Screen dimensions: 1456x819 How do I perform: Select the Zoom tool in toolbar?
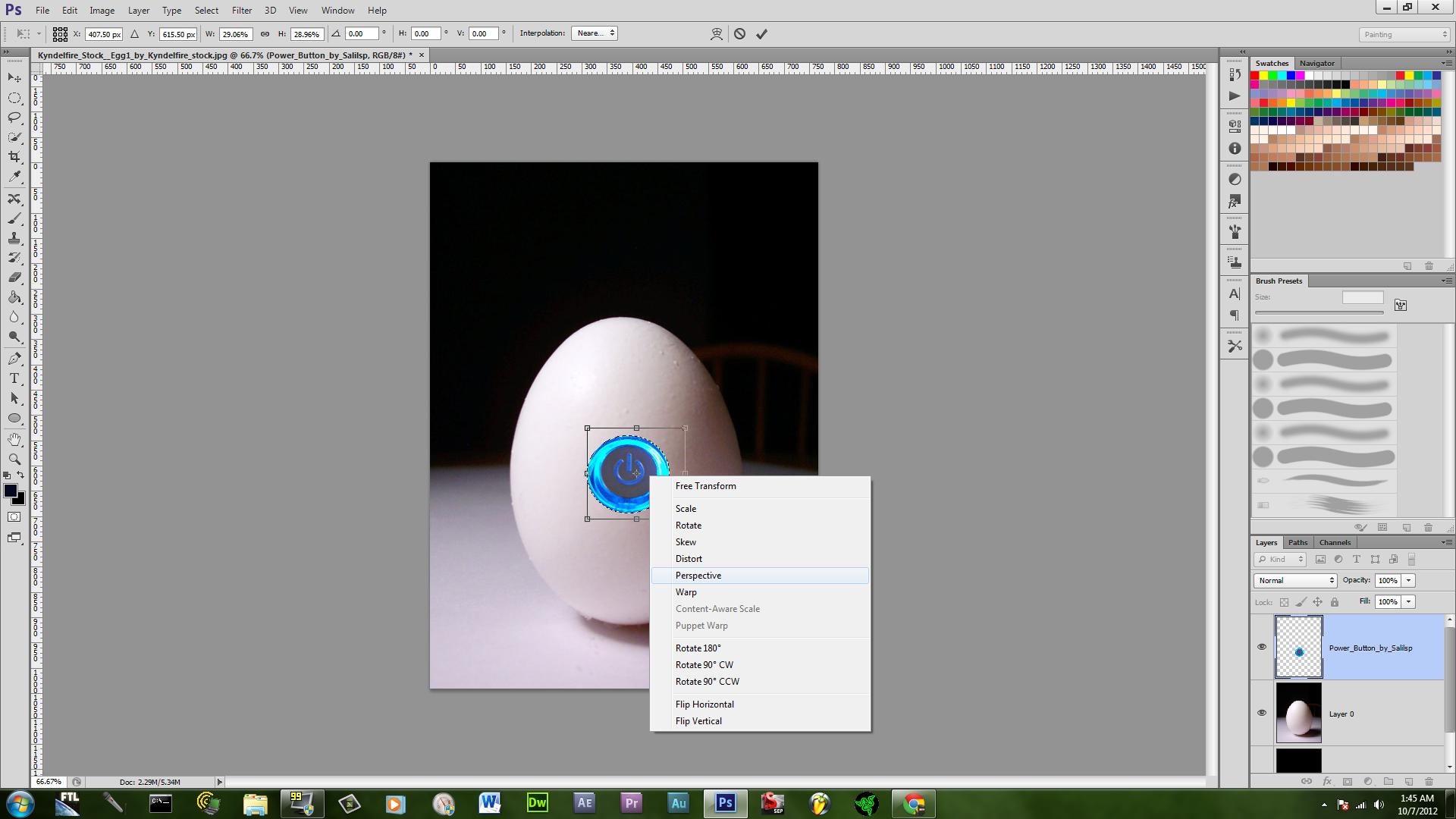[14, 459]
